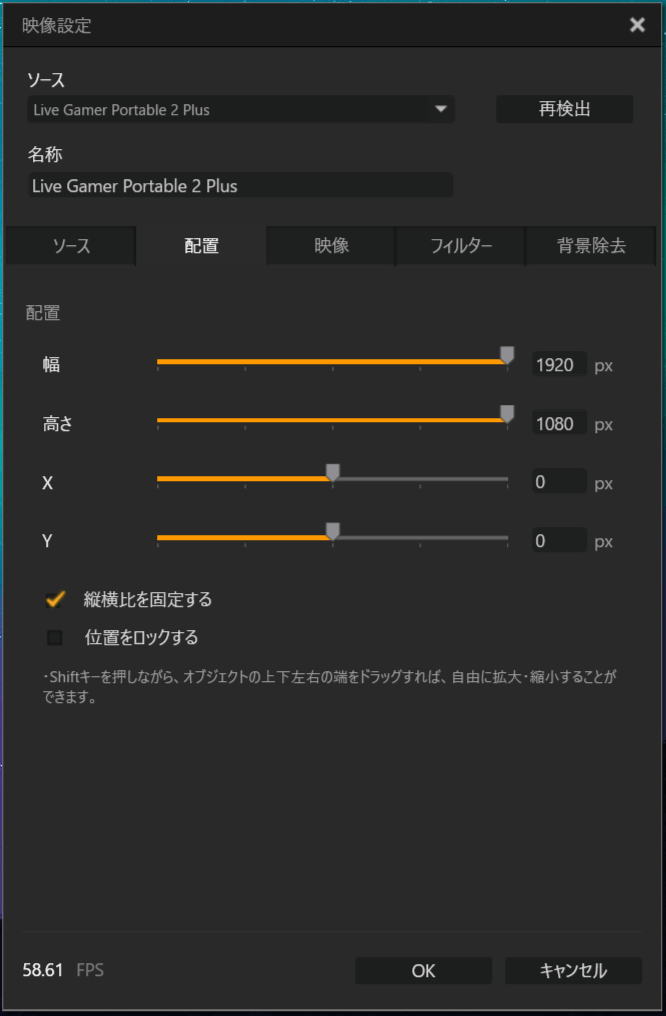
Task: Open the 映像 tab
Action: [331, 246]
